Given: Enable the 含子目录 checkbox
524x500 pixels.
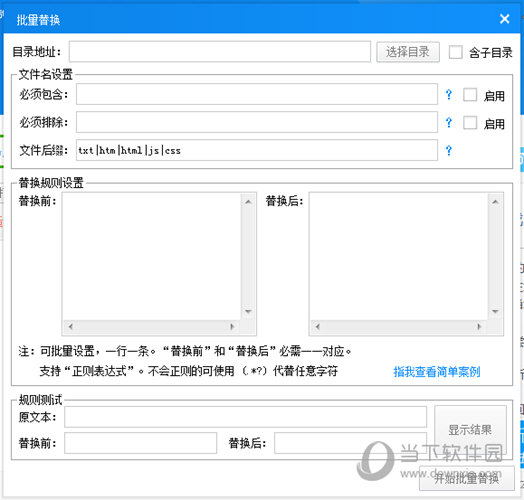Looking at the screenshot, I should (x=455, y=52).
